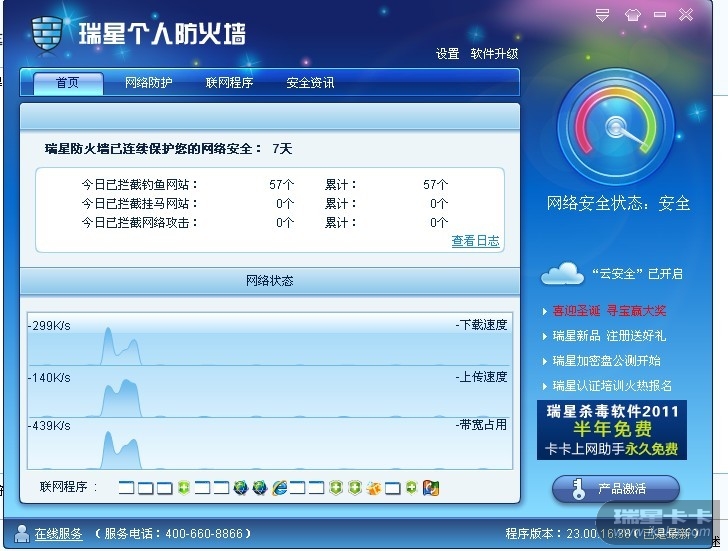This screenshot has width=728, height=551.
Task: Click the 产品激活 button
Action: 616,489
